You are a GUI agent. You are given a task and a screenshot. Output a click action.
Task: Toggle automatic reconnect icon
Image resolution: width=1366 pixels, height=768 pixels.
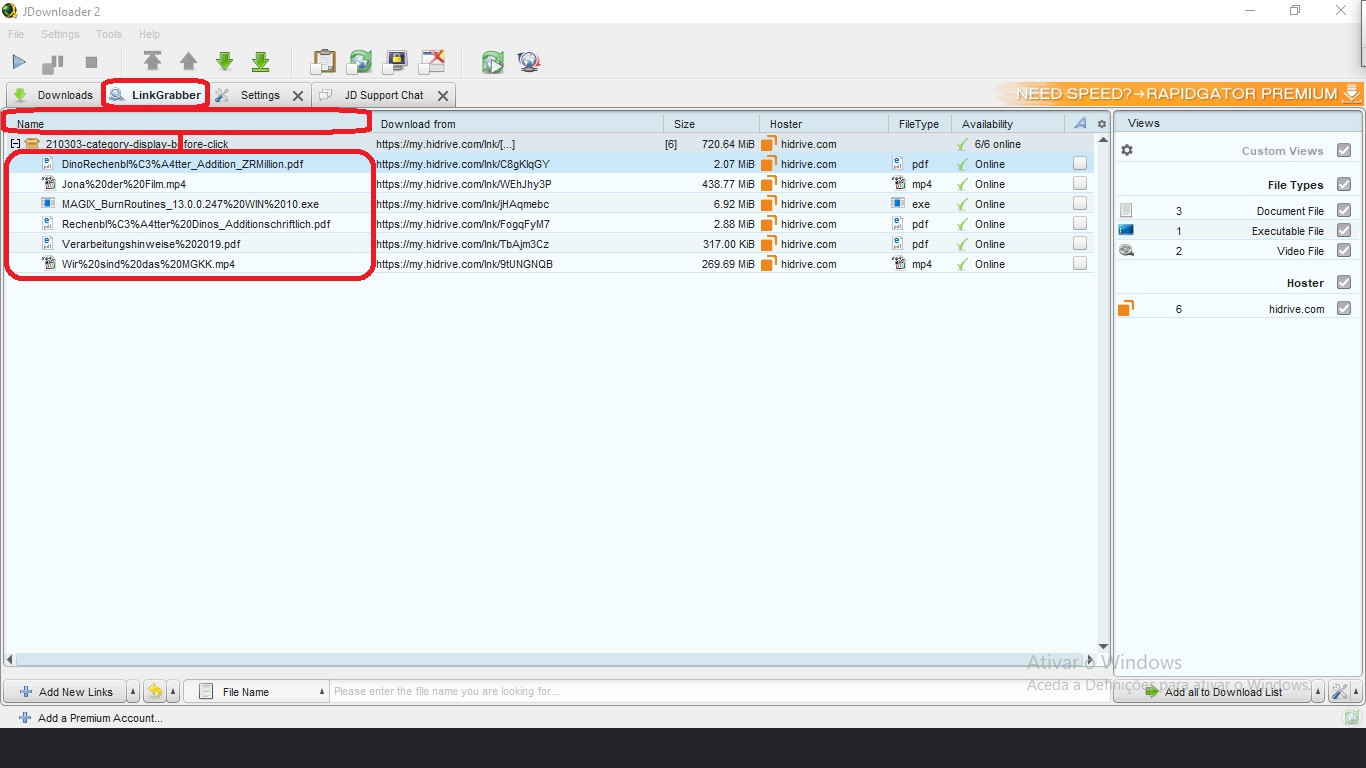(359, 62)
